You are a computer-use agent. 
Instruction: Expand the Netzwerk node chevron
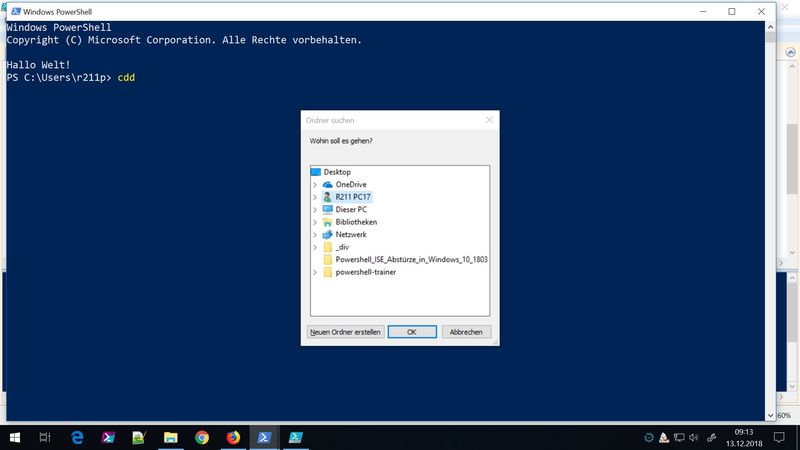click(315, 235)
